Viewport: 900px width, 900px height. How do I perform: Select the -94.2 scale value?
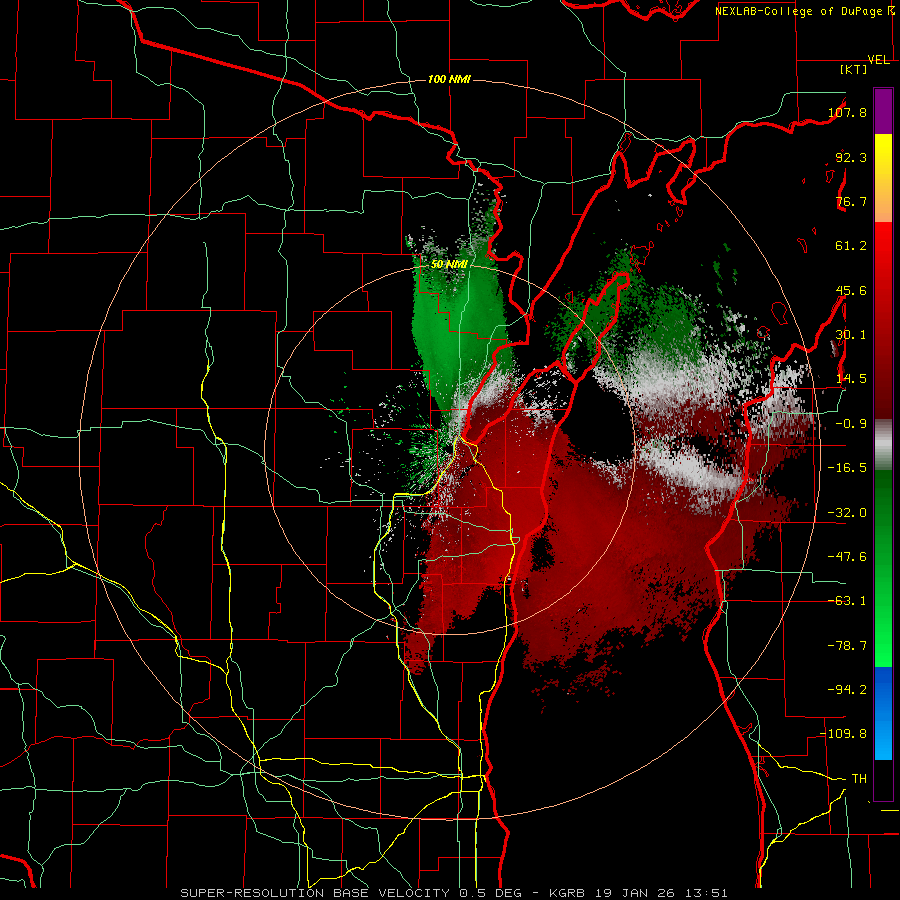(x=847, y=690)
